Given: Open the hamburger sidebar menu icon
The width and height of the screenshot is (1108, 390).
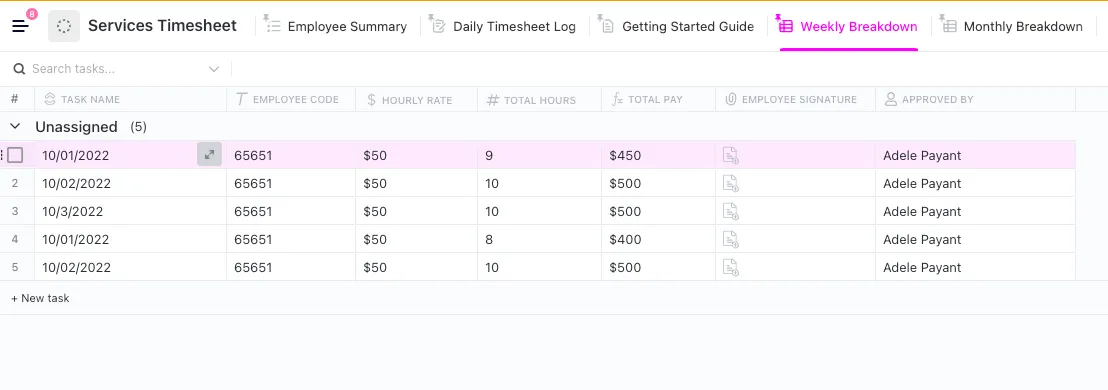Looking at the screenshot, I should point(20,26).
